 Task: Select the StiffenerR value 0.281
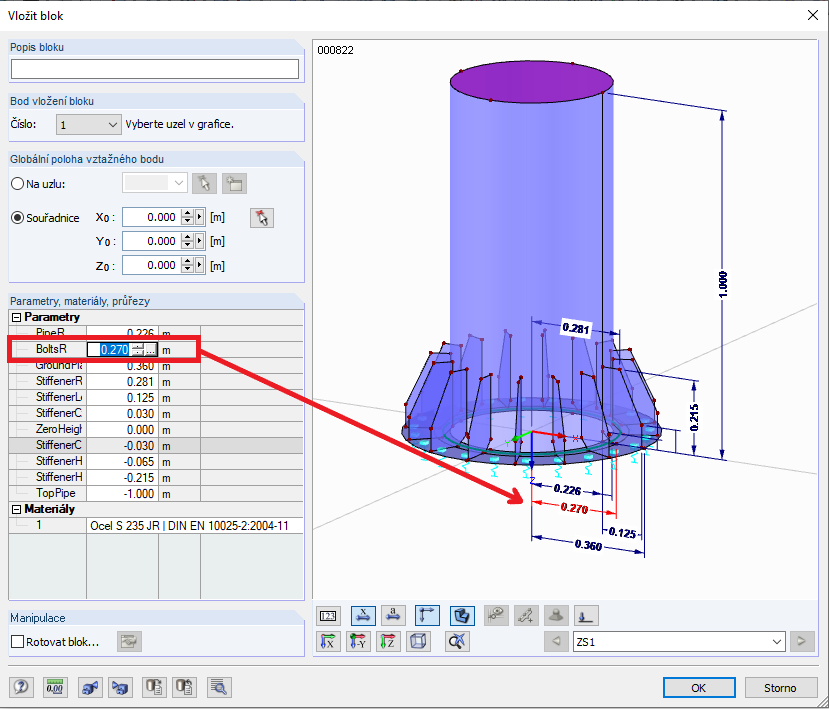123,382
